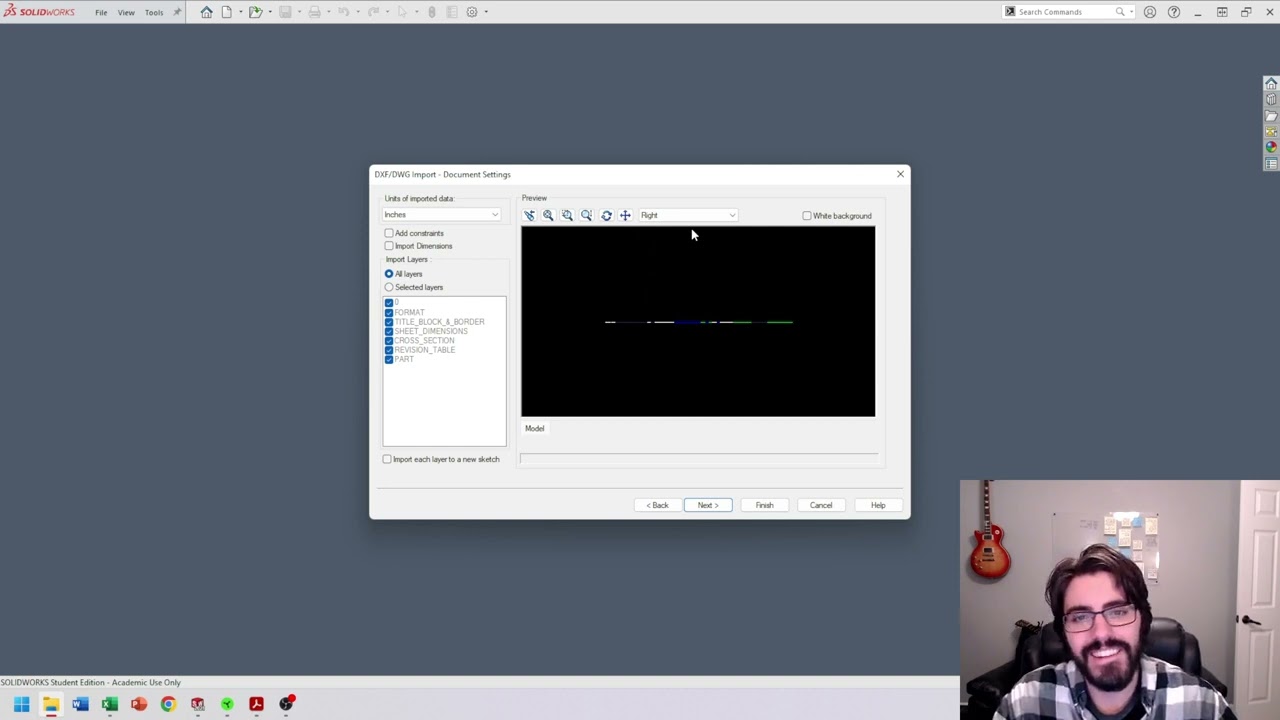
Task: Open the Units of imported data dropdown
Action: [x=441, y=215]
